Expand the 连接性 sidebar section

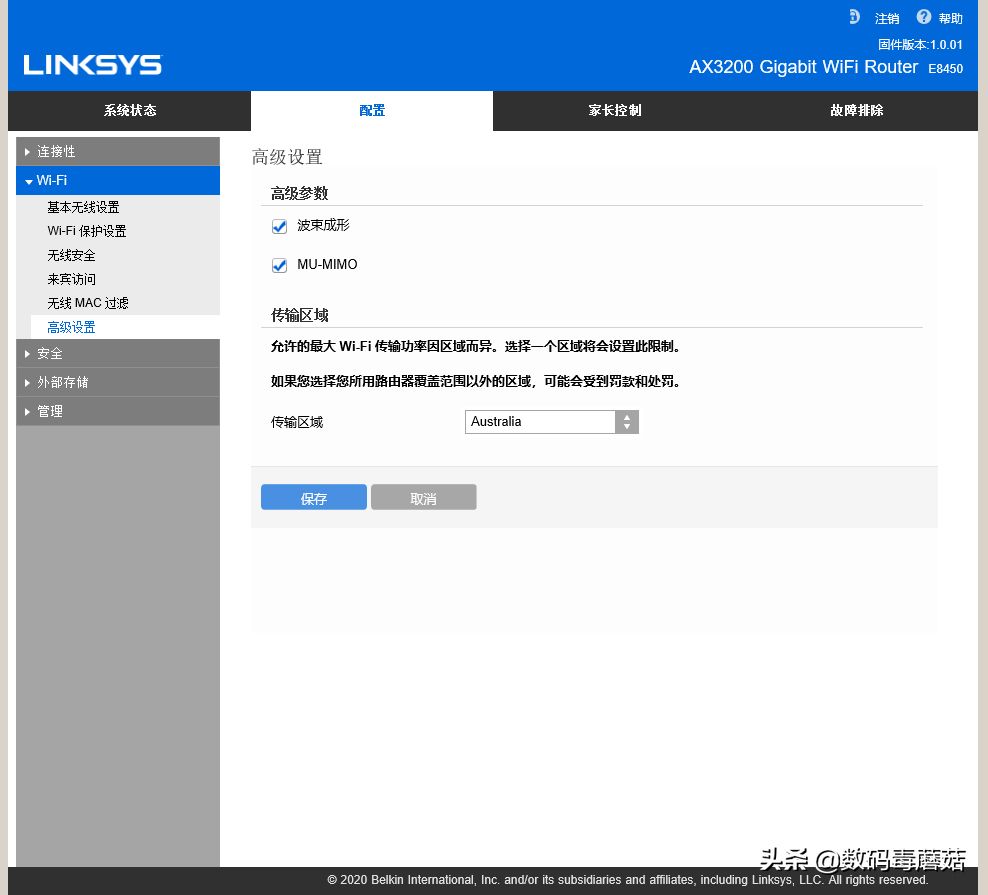click(x=118, y=151)
